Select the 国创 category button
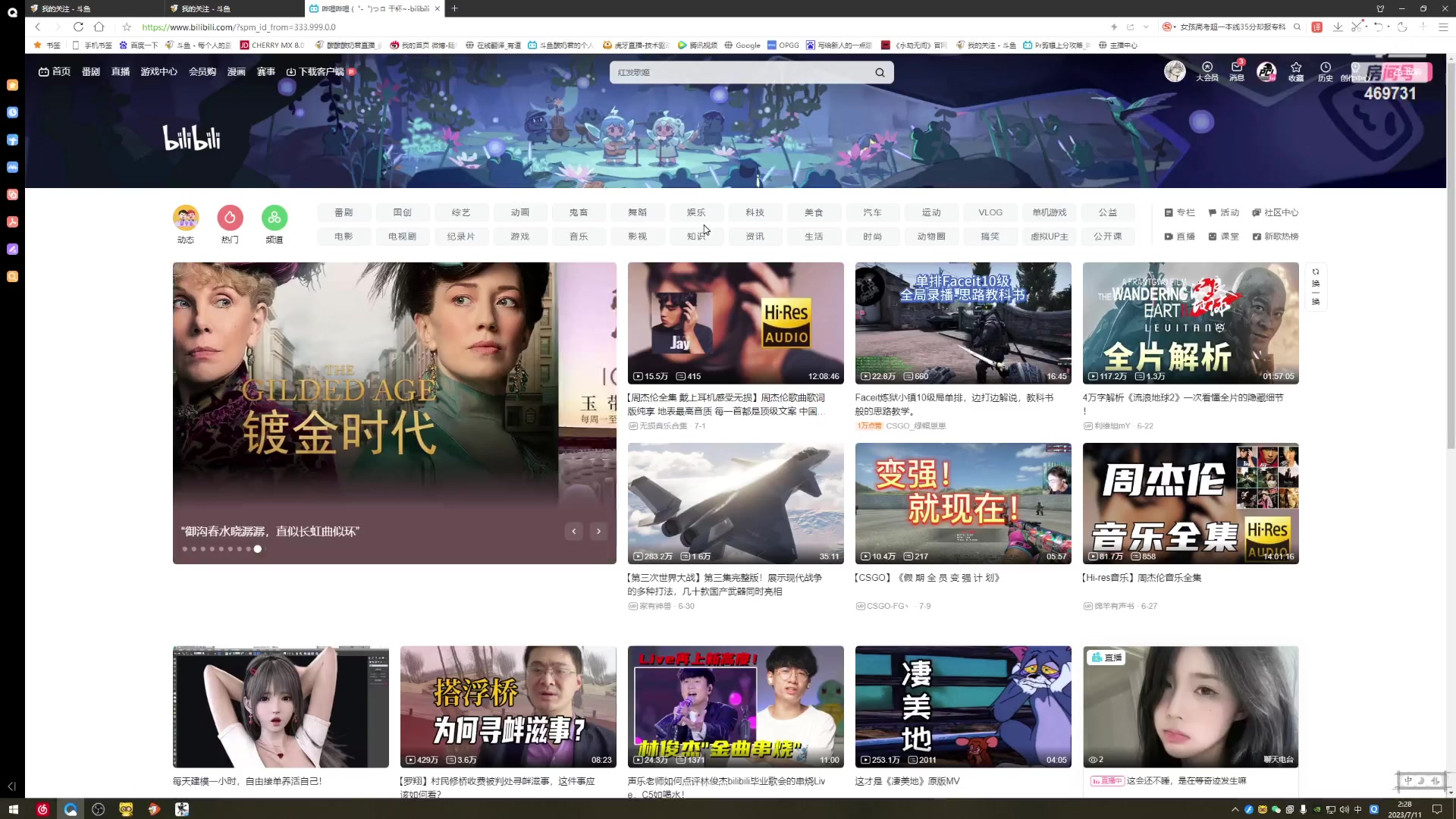Viewport: 1456px width, 819px height. click(x=403, y=212)
